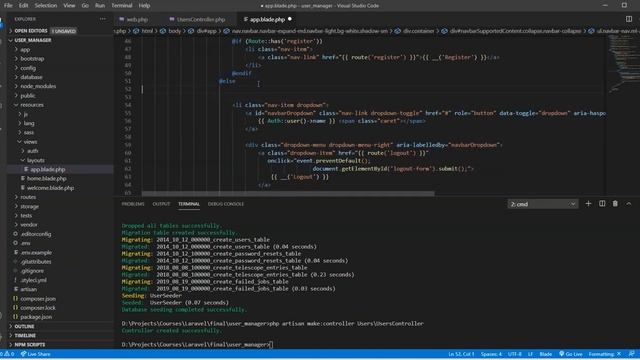Expand NPM SCRIPTS section
Image resolution: width=640 pixels, height=360 pixels.
pos(30,345)
